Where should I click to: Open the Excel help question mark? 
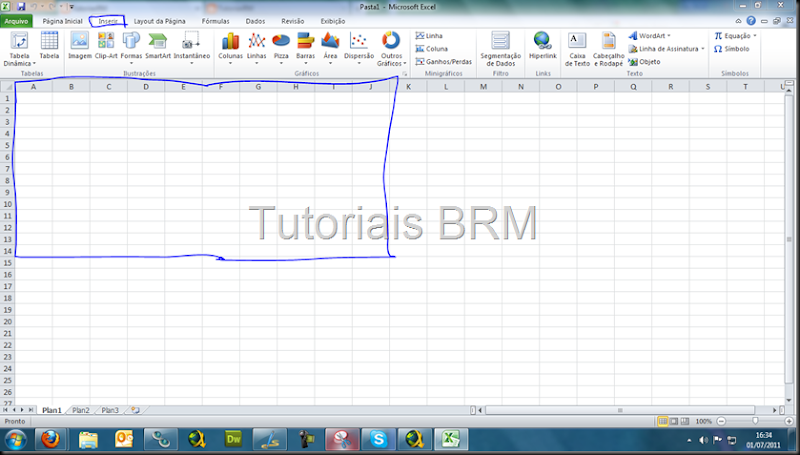pyautogui.click(x=751, y=21)
